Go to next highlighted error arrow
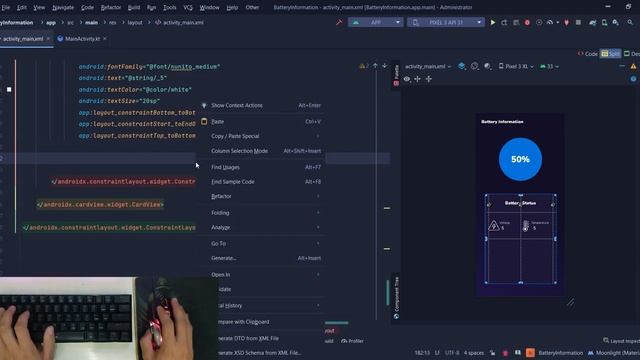The image size is (640, 360). click(x=384, y=66)
